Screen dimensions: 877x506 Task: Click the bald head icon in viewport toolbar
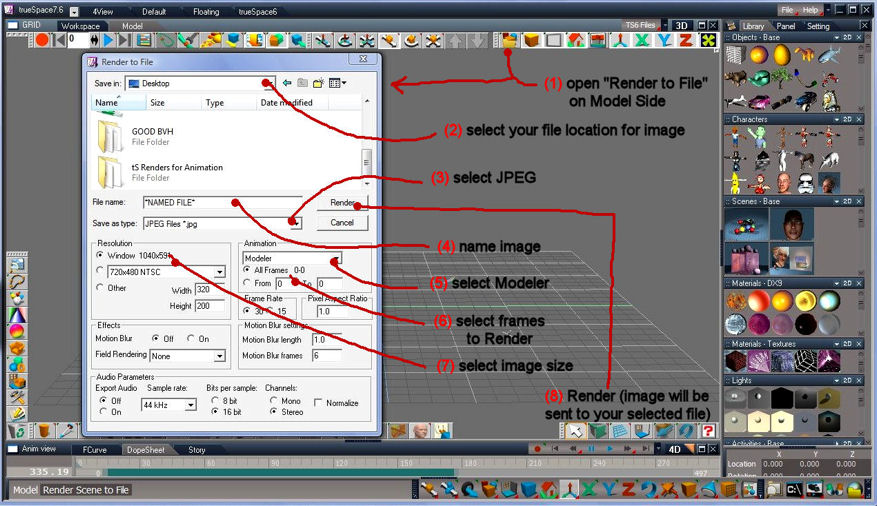coord(421,431)
